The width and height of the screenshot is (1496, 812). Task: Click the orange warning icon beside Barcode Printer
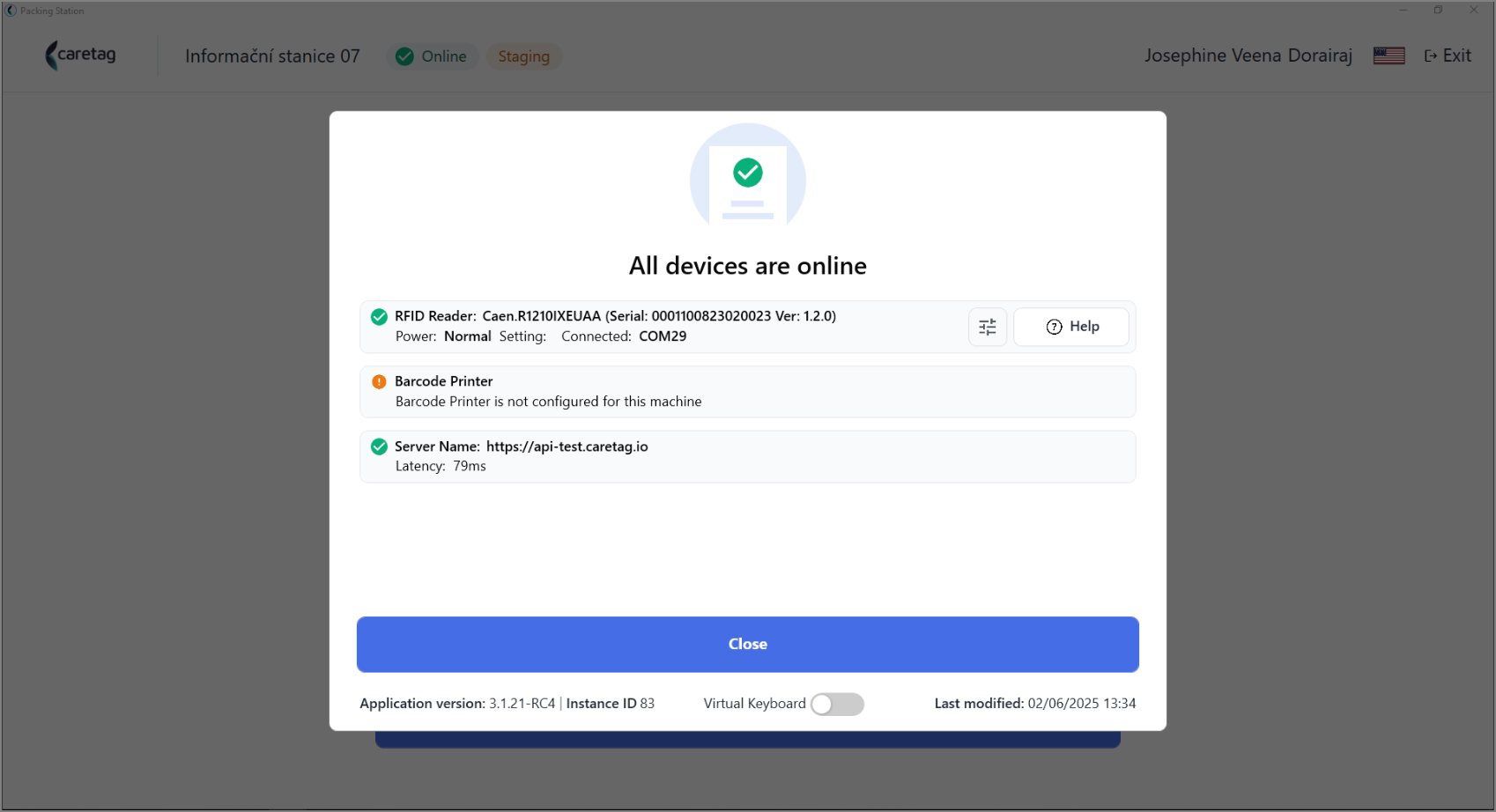379,381
